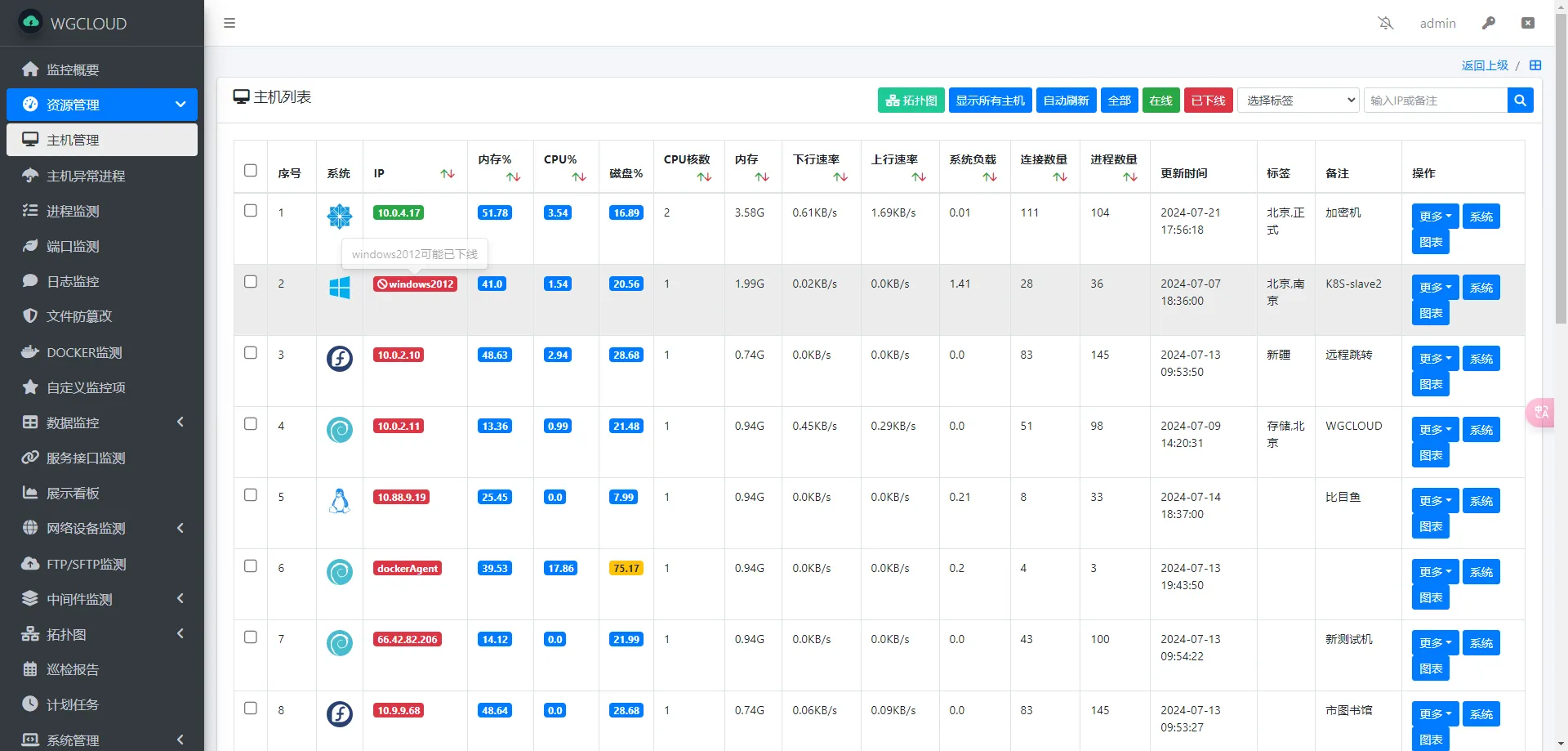Toggle the select-all header checkbox
This screenshot has height=751, width=1568.
tap(251, 170)
